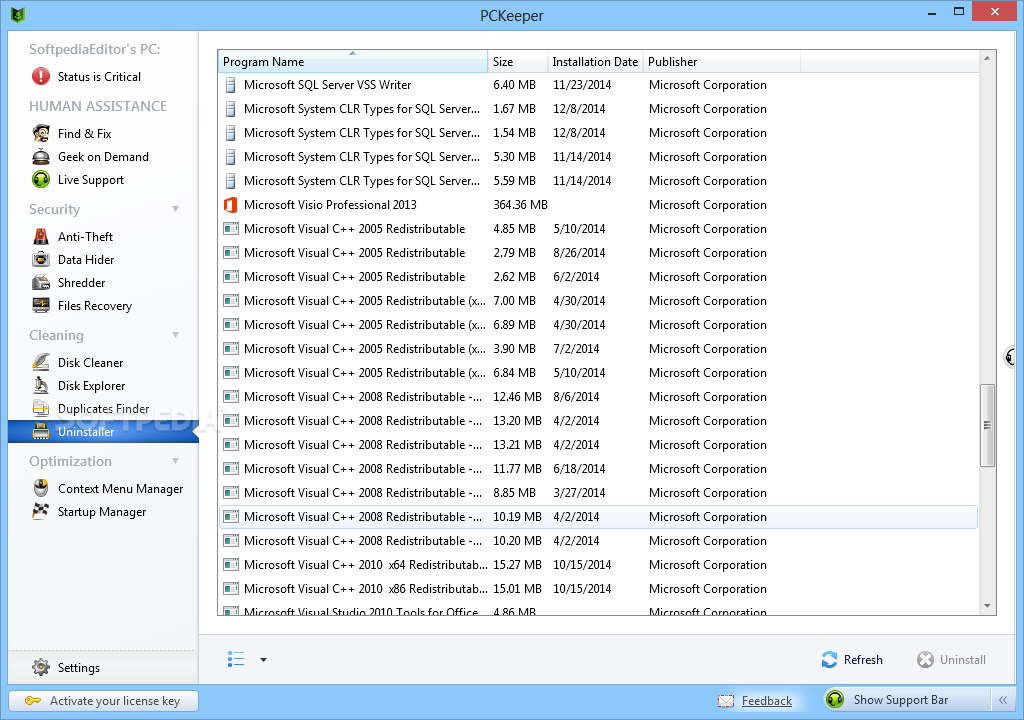This screenshot has width=1024, height=720.
Task: Open Duplicates Finder icon
Action: click(x=41, y=408)
